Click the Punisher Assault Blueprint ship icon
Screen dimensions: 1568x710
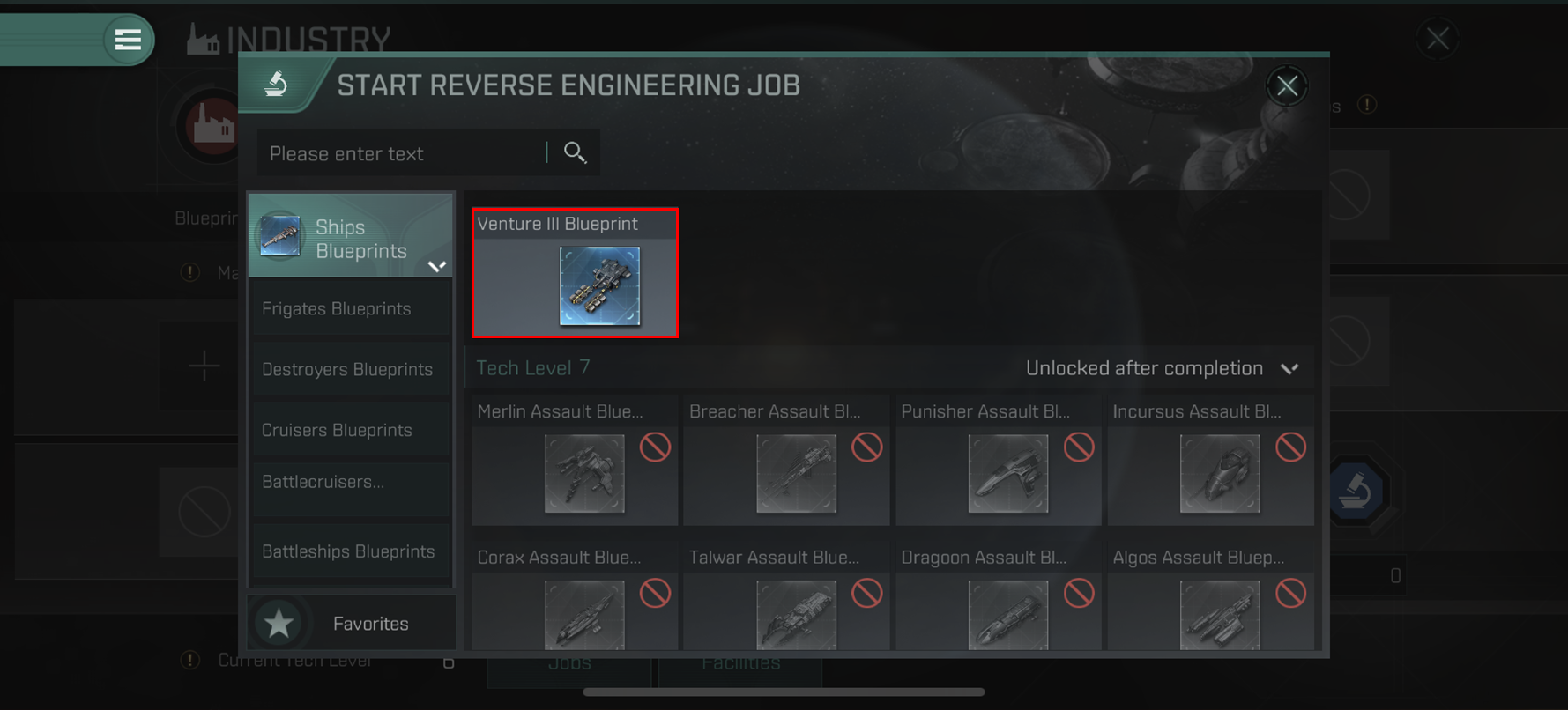coord(1008,473)
